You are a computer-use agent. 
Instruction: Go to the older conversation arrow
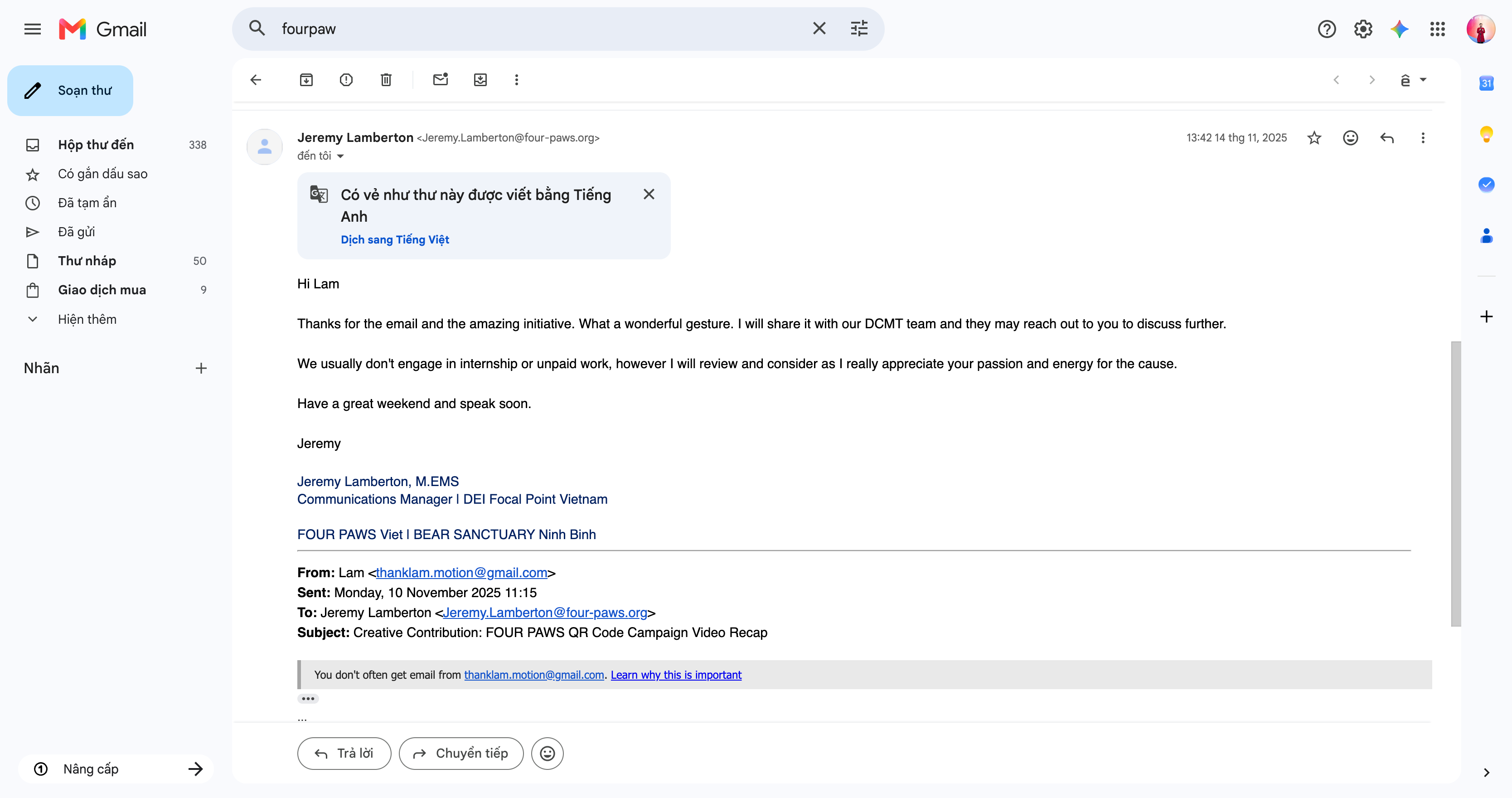1372,80
